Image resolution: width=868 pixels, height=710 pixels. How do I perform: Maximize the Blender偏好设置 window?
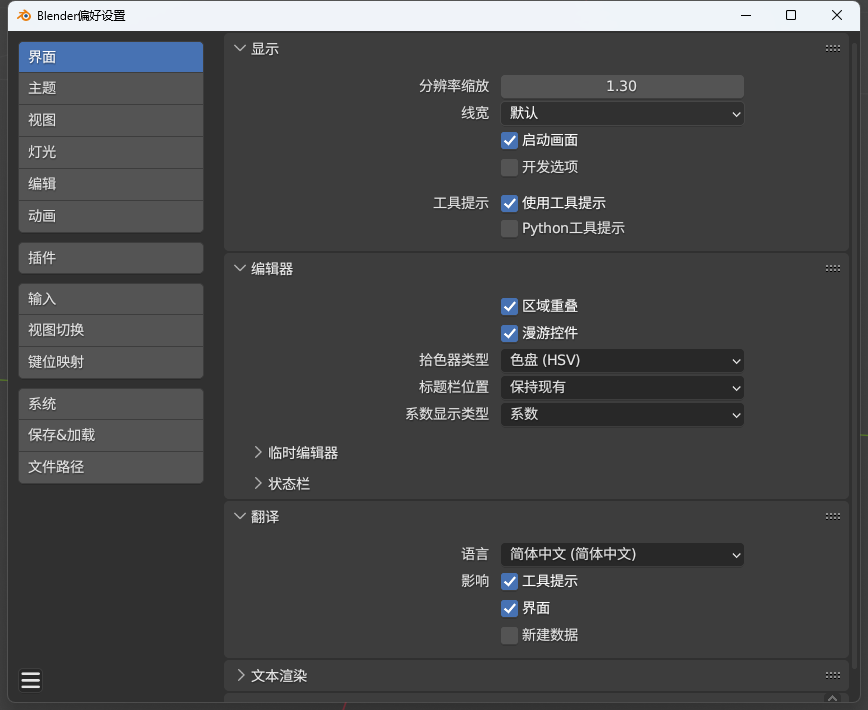point(791,15)
